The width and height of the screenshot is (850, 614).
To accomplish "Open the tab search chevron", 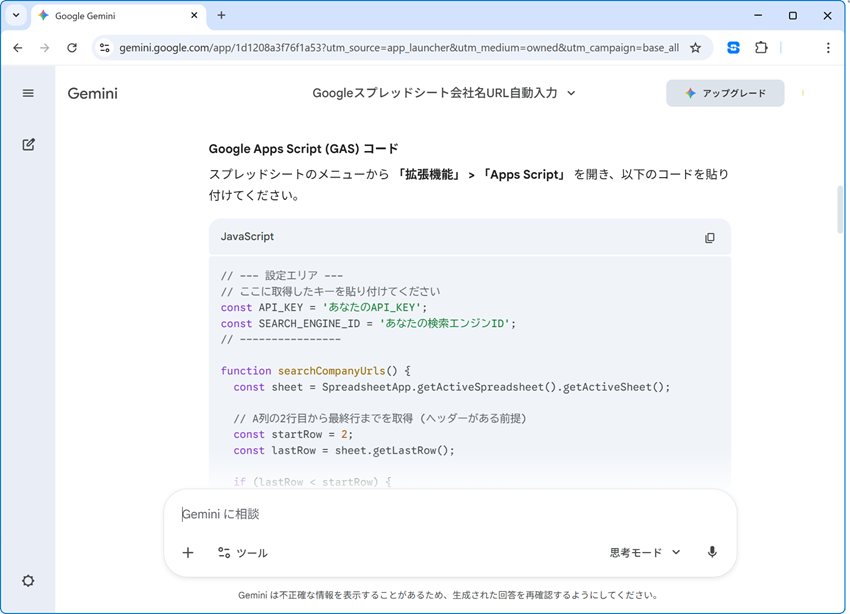I will pos(15,16).
